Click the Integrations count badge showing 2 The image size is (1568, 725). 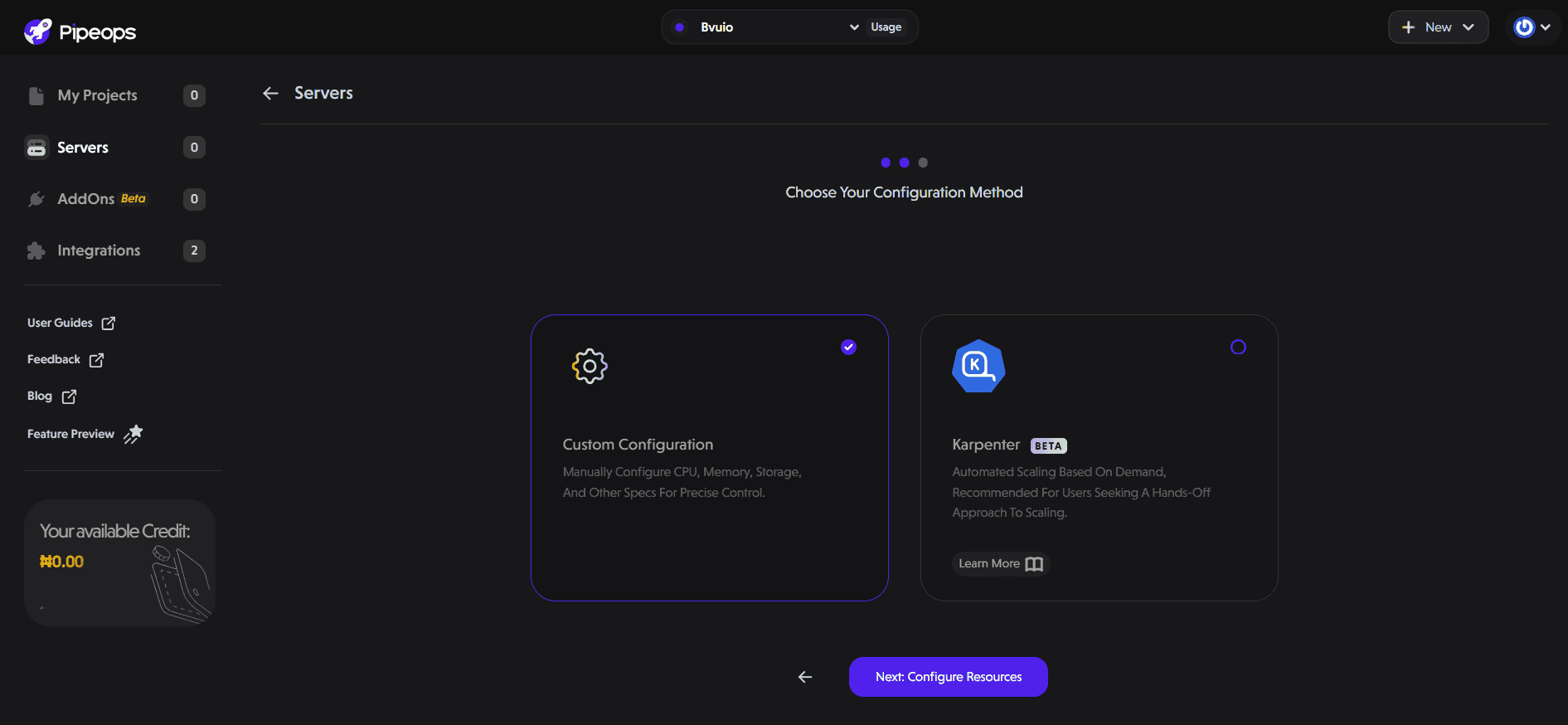[194, 251]
